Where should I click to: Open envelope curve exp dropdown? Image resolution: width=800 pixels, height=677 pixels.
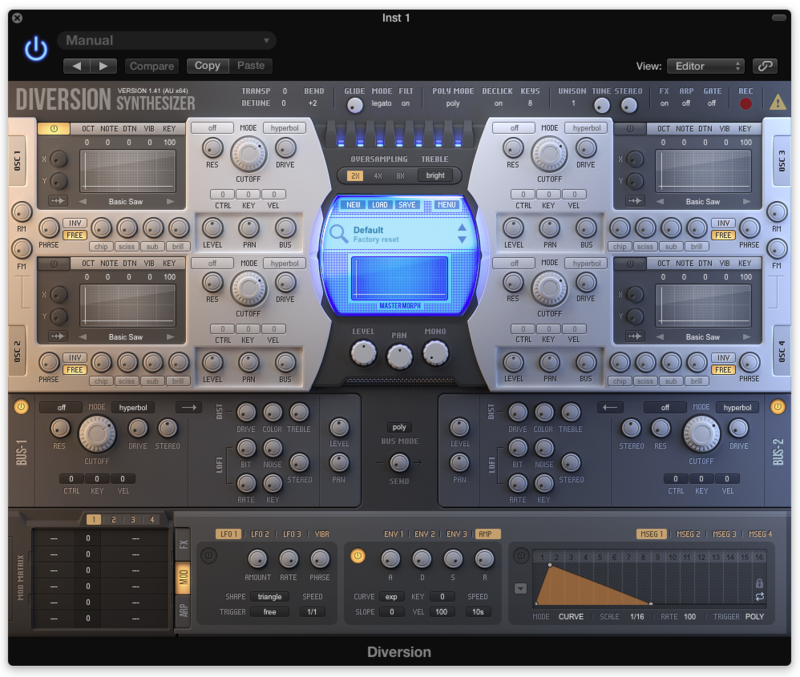[391, 596]
